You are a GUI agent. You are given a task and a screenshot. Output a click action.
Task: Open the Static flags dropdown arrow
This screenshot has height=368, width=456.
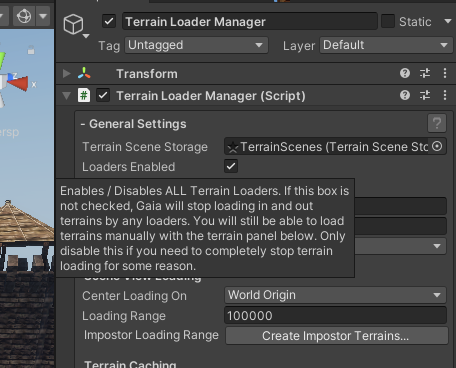[448, 21]
